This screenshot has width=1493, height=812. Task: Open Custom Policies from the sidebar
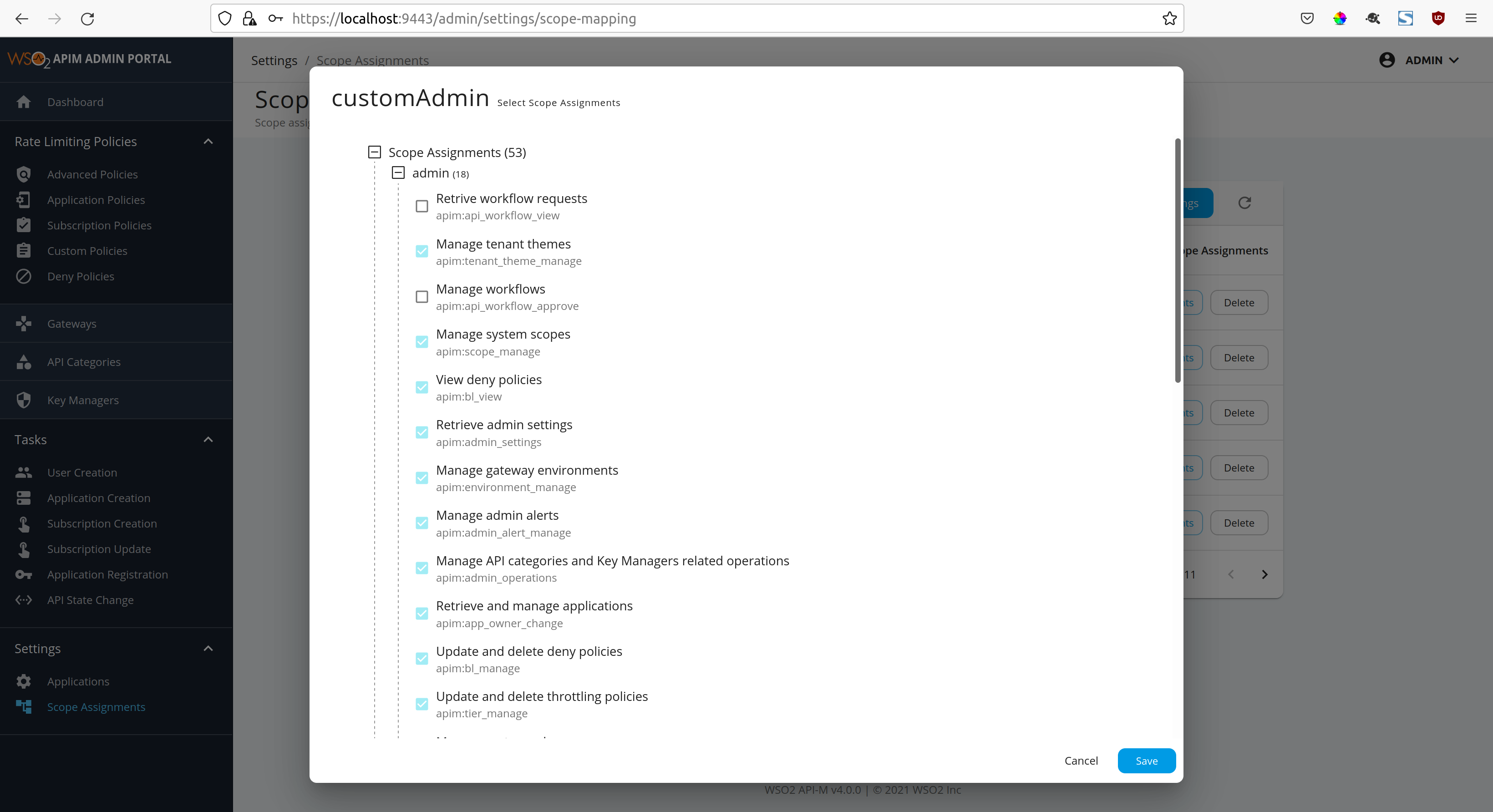[87, 250]
